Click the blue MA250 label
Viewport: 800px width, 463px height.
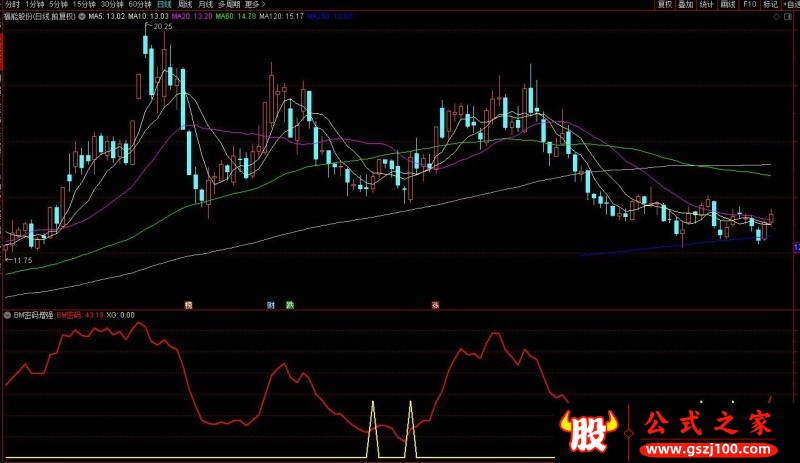click(x=330, y=16)
